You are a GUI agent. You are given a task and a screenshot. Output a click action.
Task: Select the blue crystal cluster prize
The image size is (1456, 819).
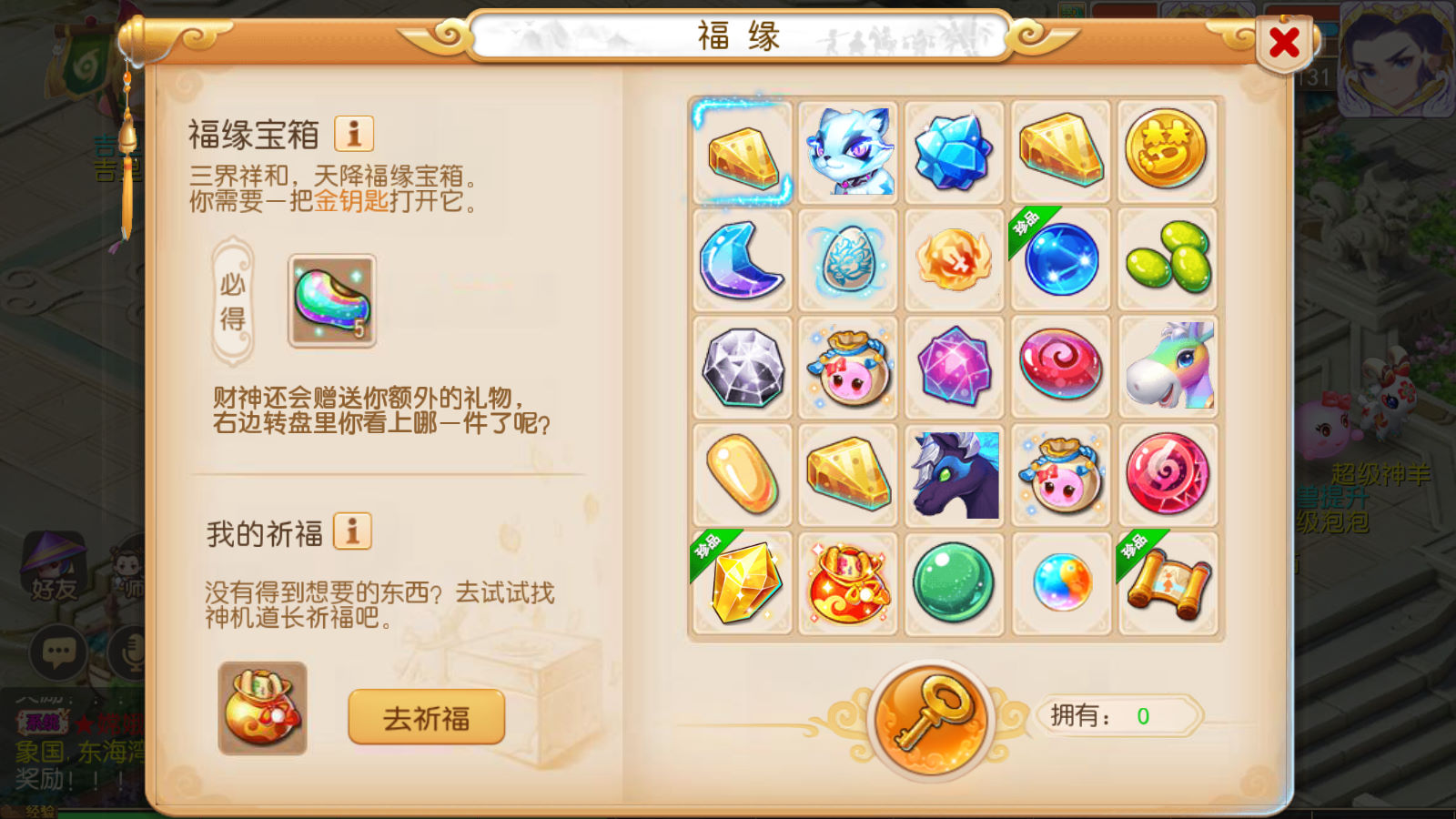tap(955, 151)
